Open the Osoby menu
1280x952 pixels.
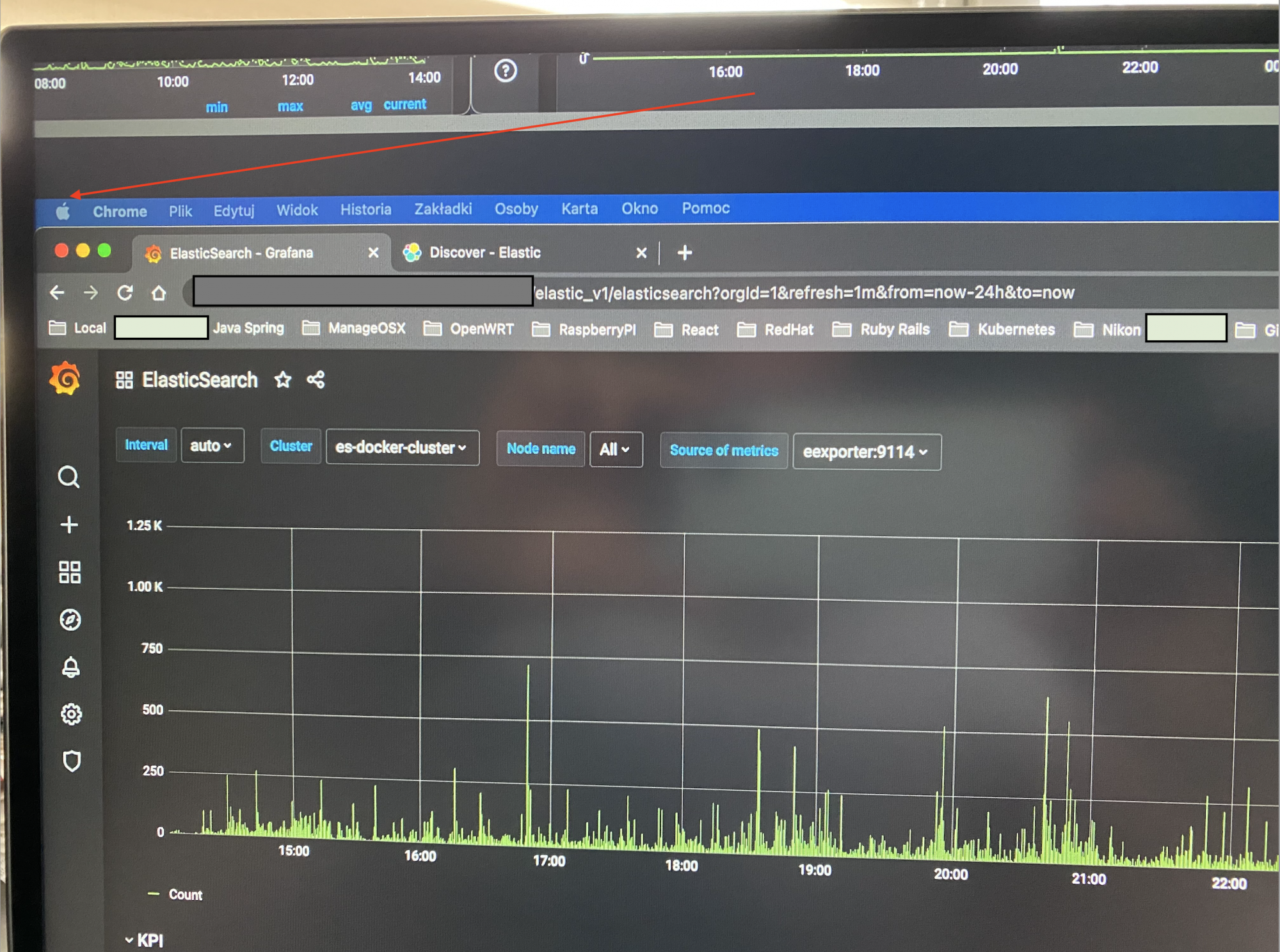click(x=516, y=209)
